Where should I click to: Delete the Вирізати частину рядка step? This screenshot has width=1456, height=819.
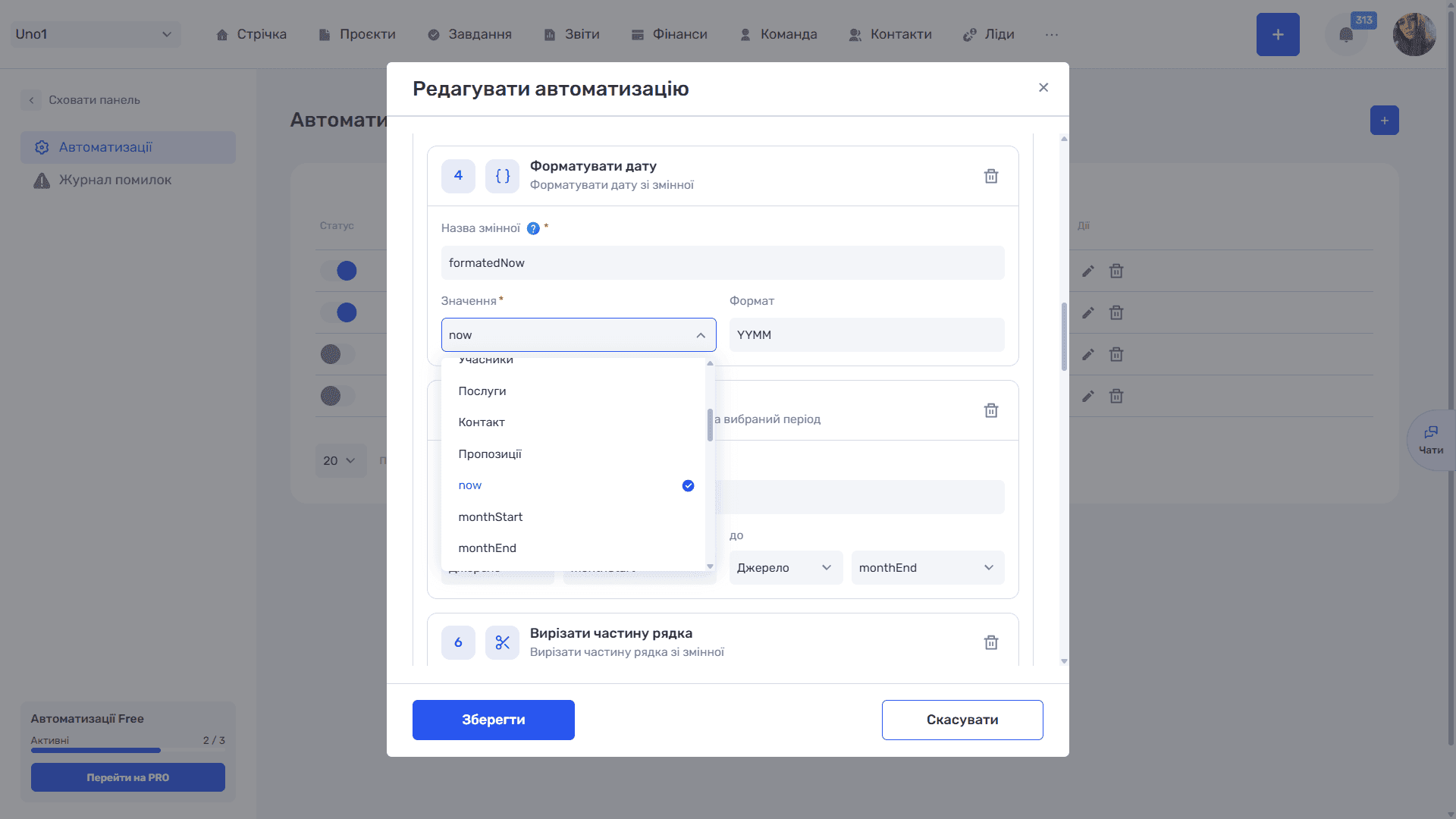(x=990, y=642)
